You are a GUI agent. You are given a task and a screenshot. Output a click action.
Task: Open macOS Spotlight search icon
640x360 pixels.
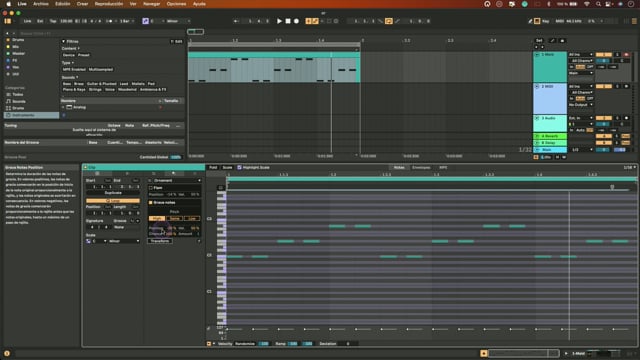pos(598,4)
